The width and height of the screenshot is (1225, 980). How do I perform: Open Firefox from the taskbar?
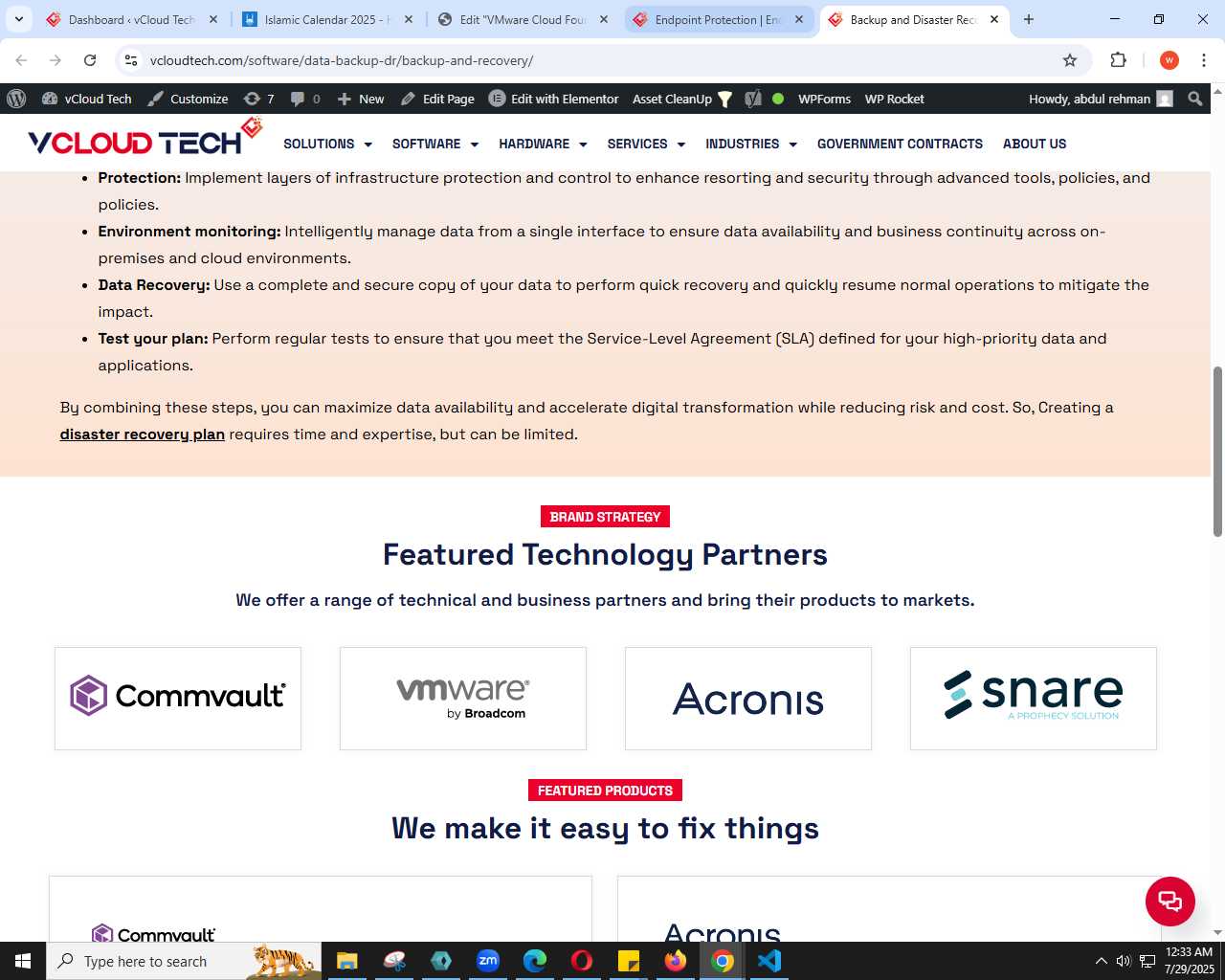click(x=676, y=961)
